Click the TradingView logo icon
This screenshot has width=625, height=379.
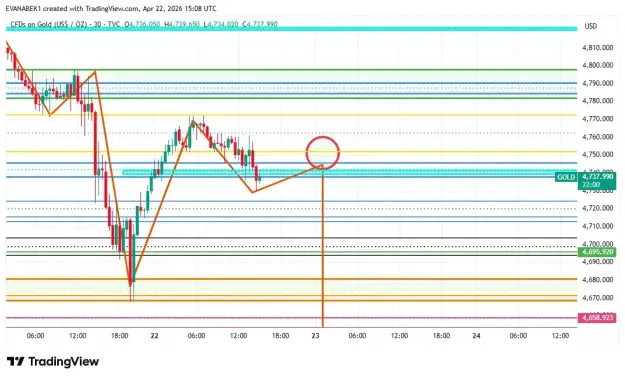(16, 361)
